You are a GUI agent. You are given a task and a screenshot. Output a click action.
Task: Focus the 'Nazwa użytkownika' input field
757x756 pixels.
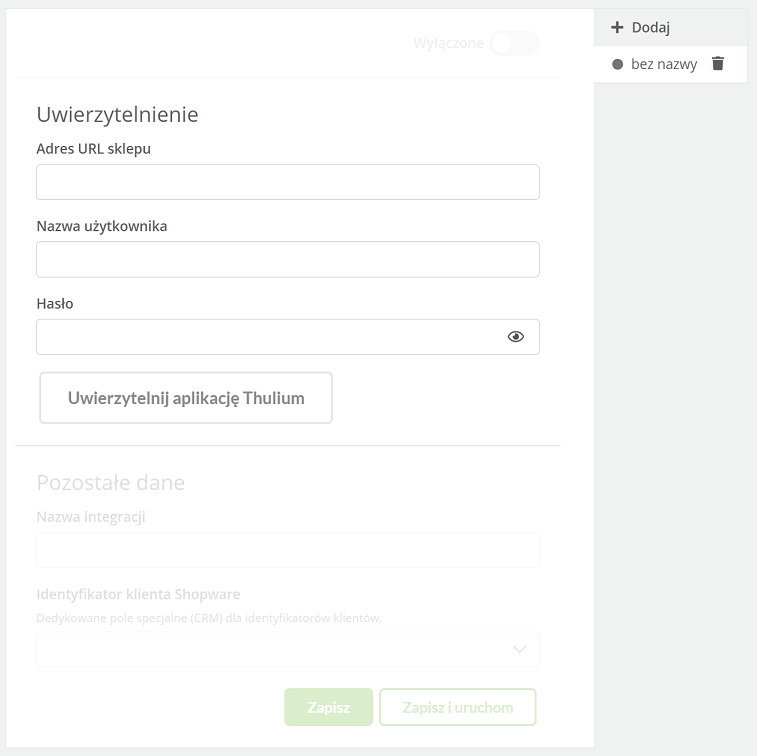point(288,259)
